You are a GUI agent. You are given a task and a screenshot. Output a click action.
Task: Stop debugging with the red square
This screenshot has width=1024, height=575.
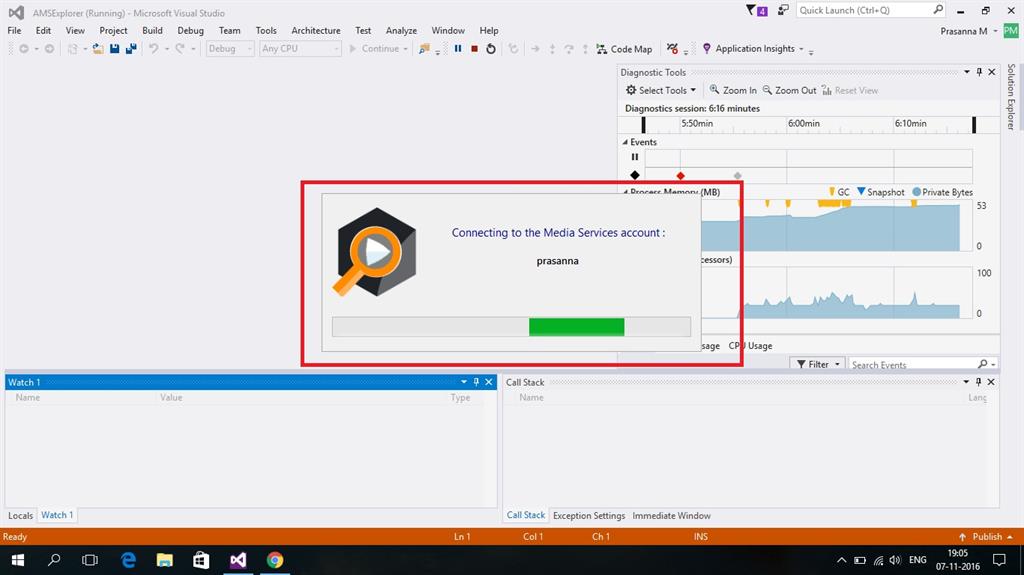(x=475, y=48)
